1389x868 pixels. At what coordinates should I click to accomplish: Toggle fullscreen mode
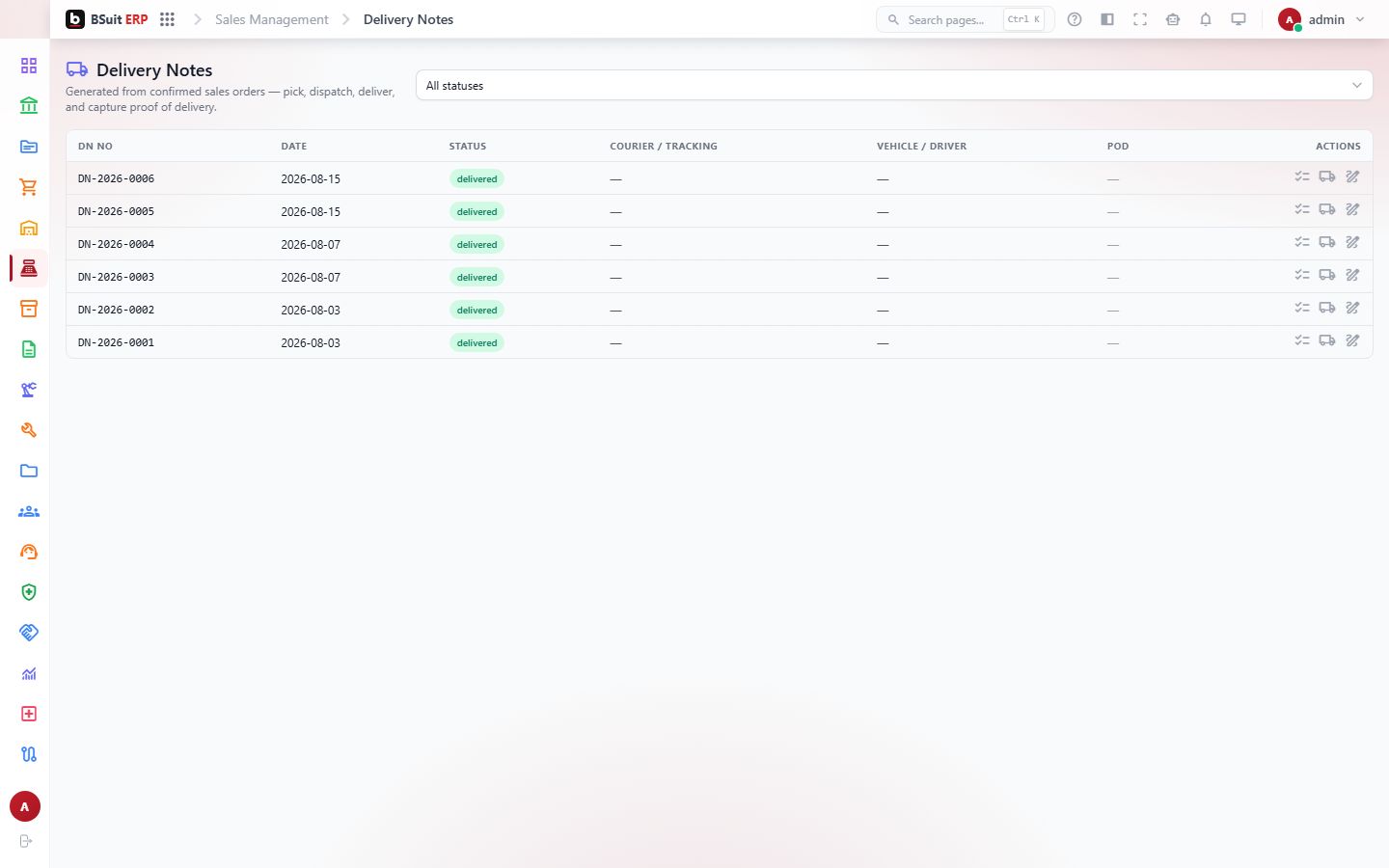pyautogui.click(x=1140, y=19)
